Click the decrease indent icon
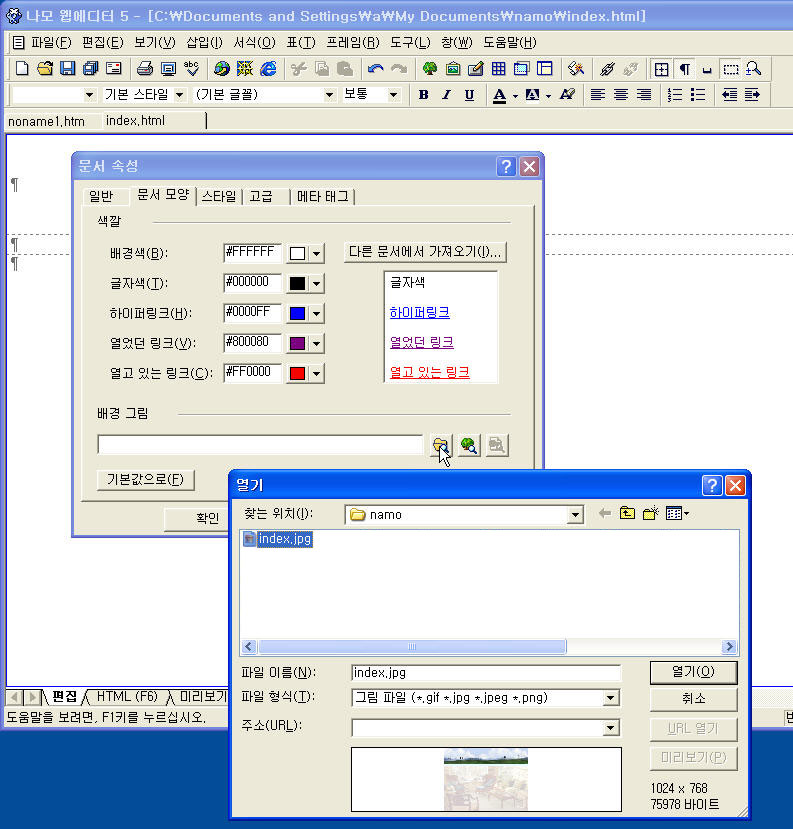The height and width of the screenshot is (829, 793). tap(729, 95)
